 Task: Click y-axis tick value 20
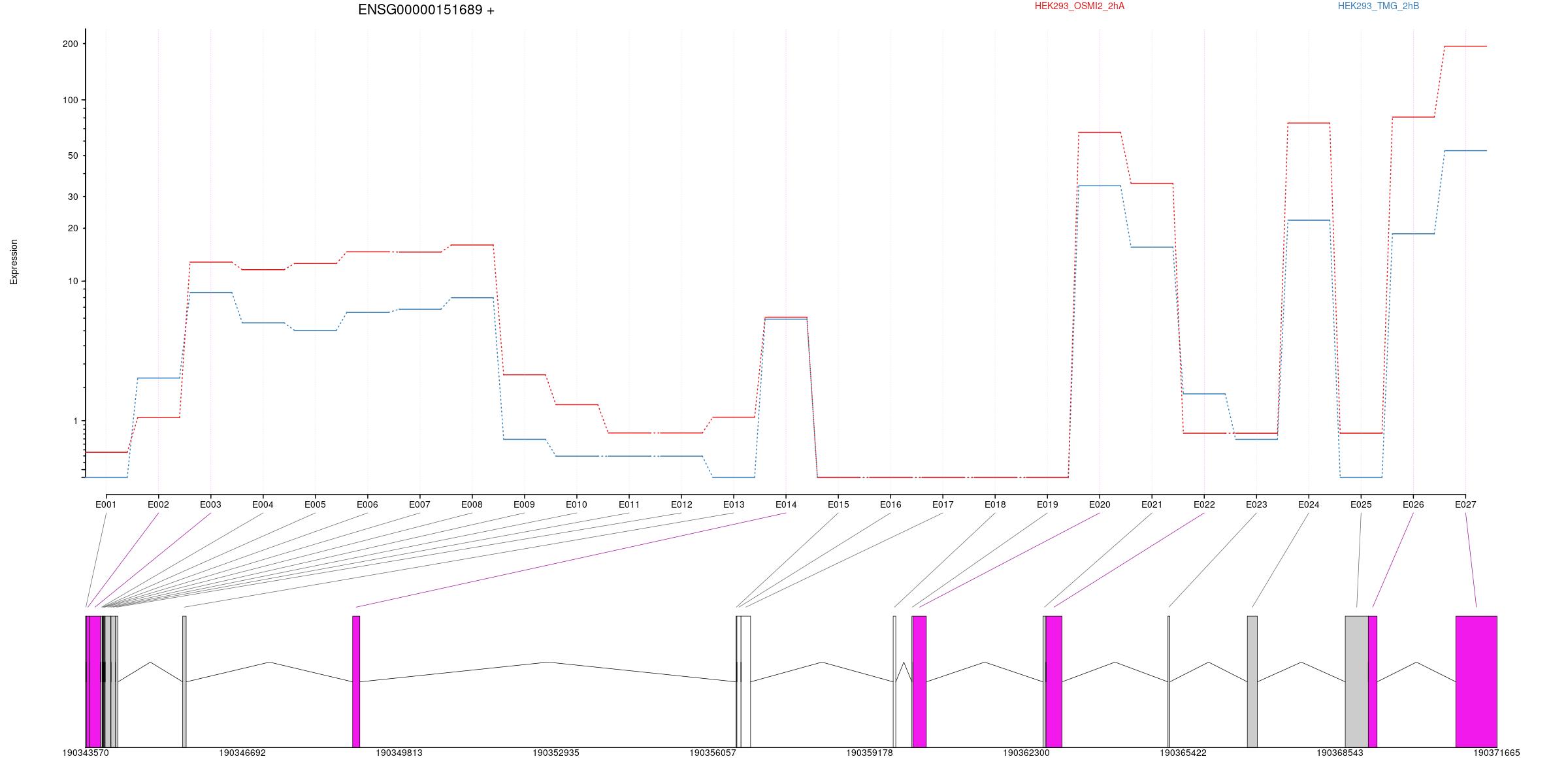coord(73,228)
